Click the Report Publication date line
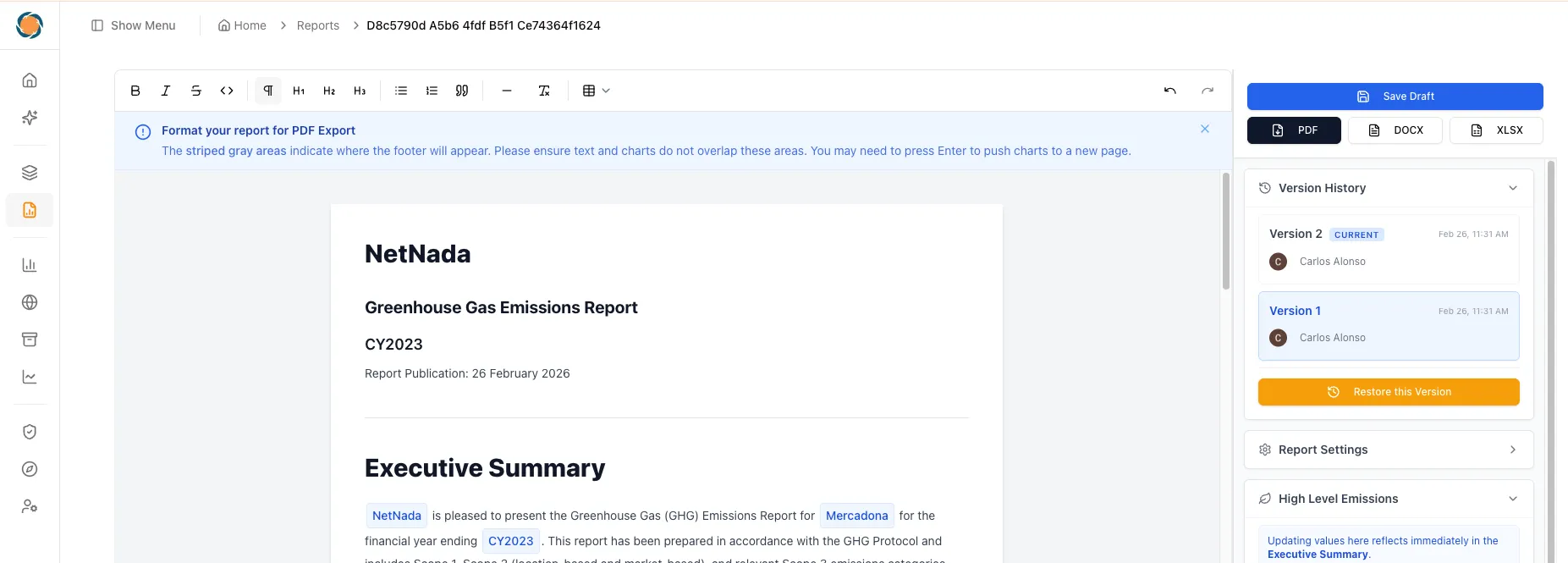 467,373
